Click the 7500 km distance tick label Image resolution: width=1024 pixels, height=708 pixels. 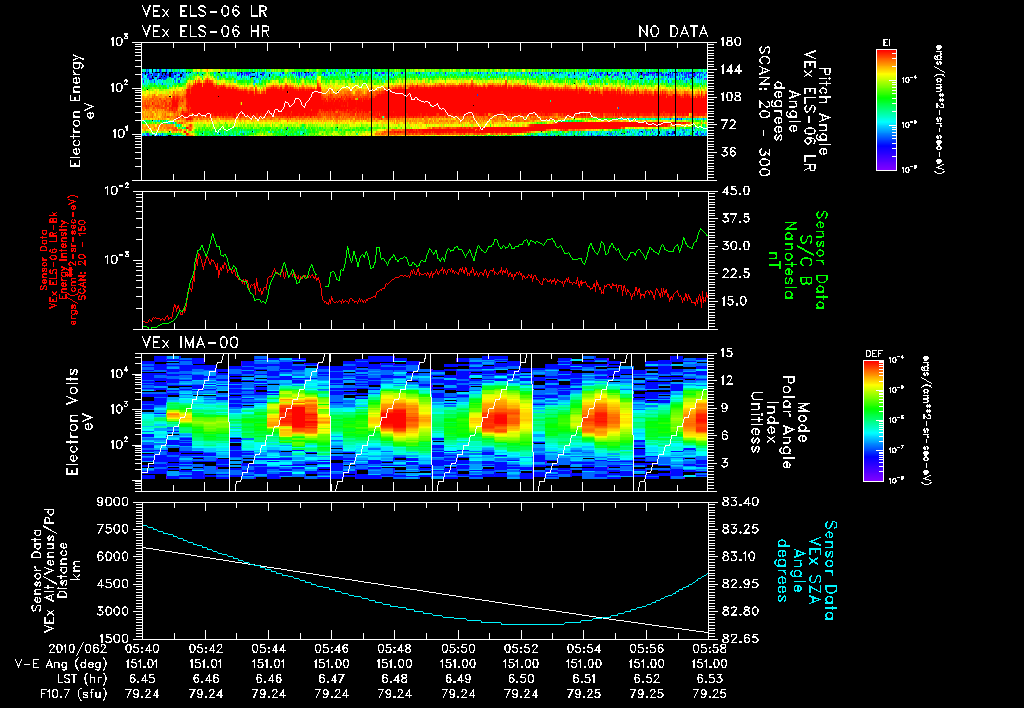click(114, 529)
